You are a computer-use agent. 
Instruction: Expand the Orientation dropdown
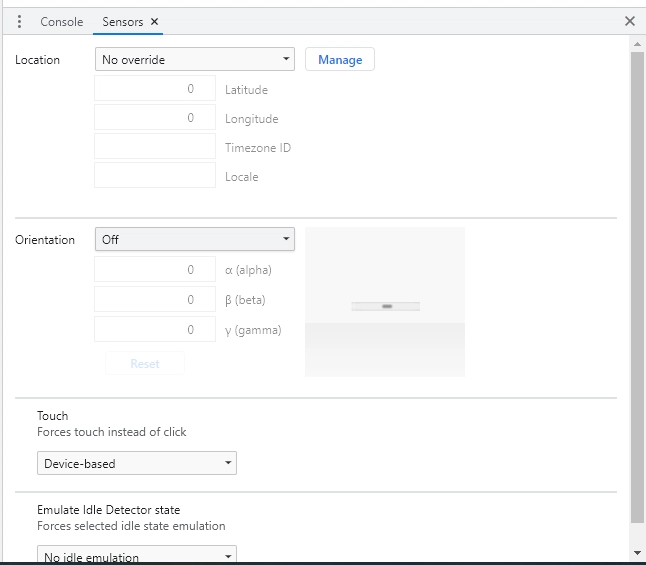(x=195, y=240)
